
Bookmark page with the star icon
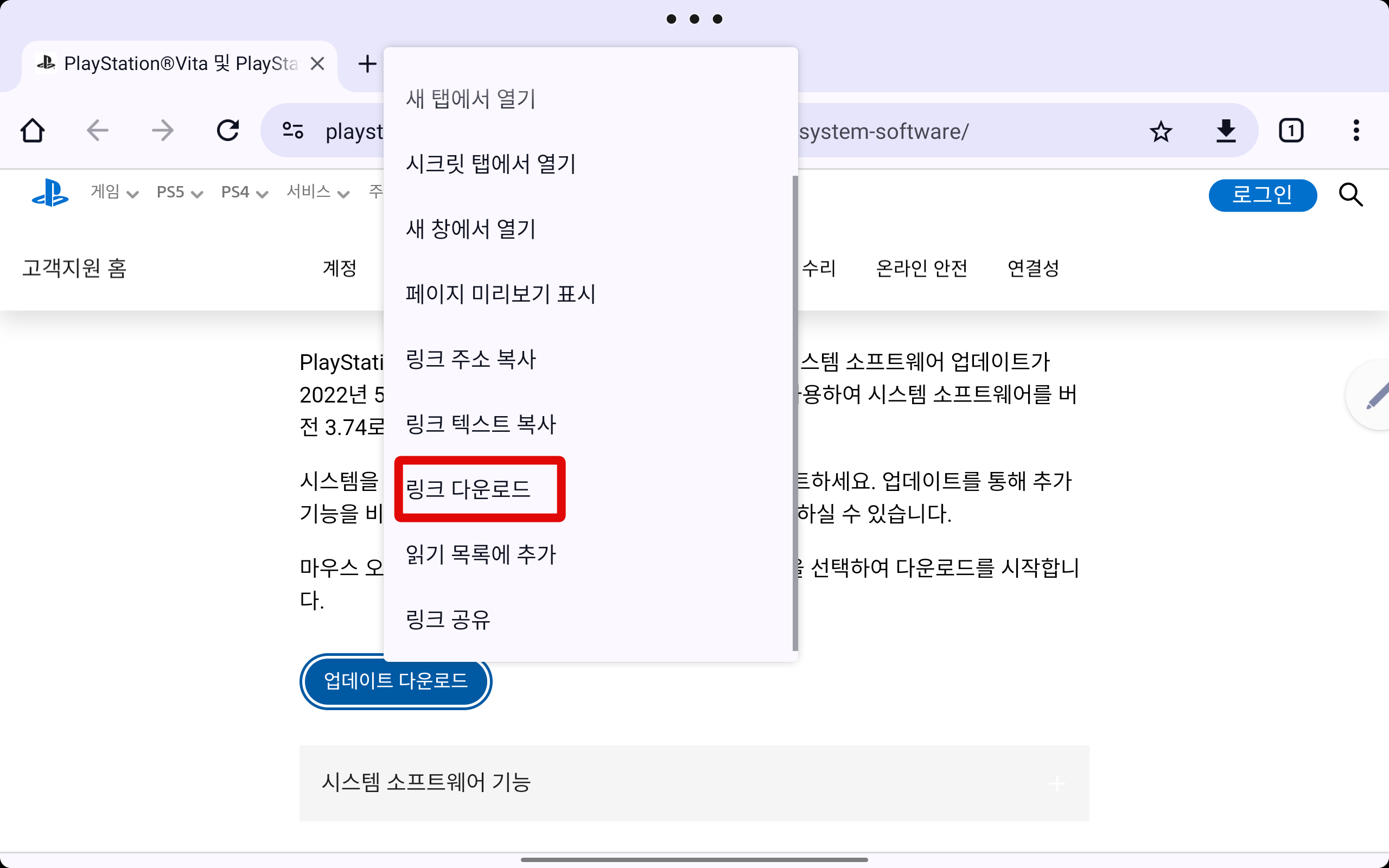(1161, 131)
